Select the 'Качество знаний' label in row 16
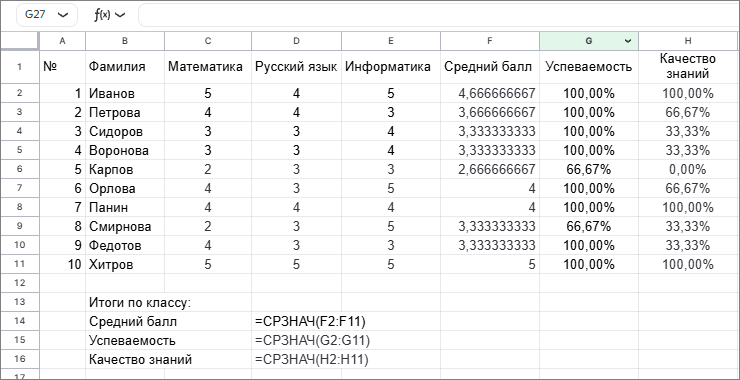Screen dimensions: 740x380 tap(125, 359)
